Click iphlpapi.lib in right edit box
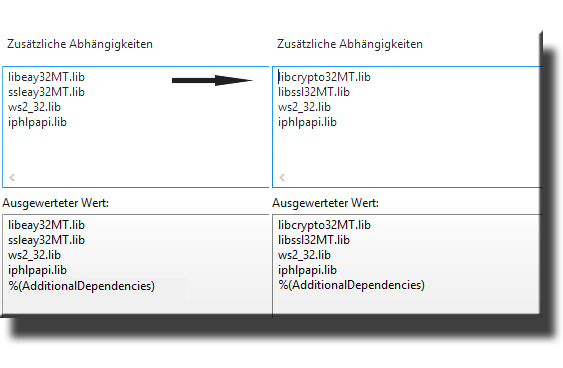563x368 pixels. point(307,122)
